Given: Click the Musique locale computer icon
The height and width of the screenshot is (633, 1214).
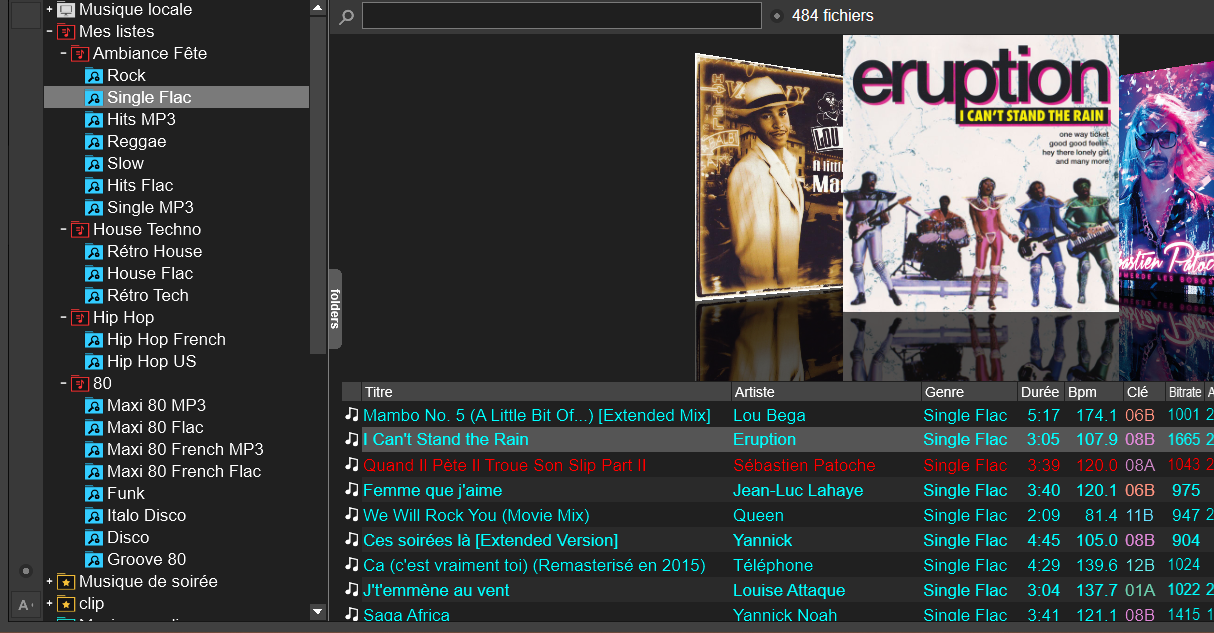Looking at the screenshot, I should tap(66, 9).
